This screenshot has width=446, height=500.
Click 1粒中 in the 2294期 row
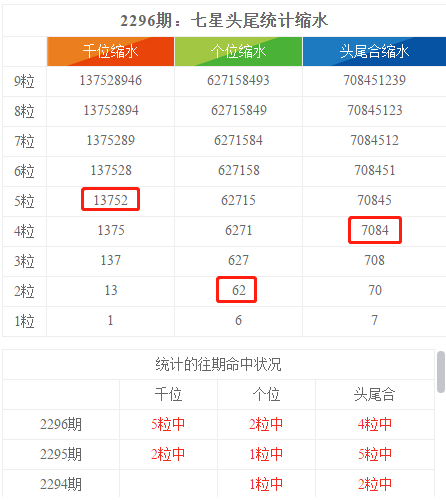pyautogui.click(x=266, y=484)
